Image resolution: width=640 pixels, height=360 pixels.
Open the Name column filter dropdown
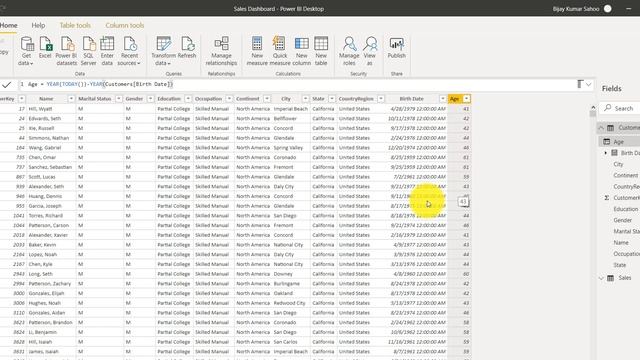click(71, 99)
